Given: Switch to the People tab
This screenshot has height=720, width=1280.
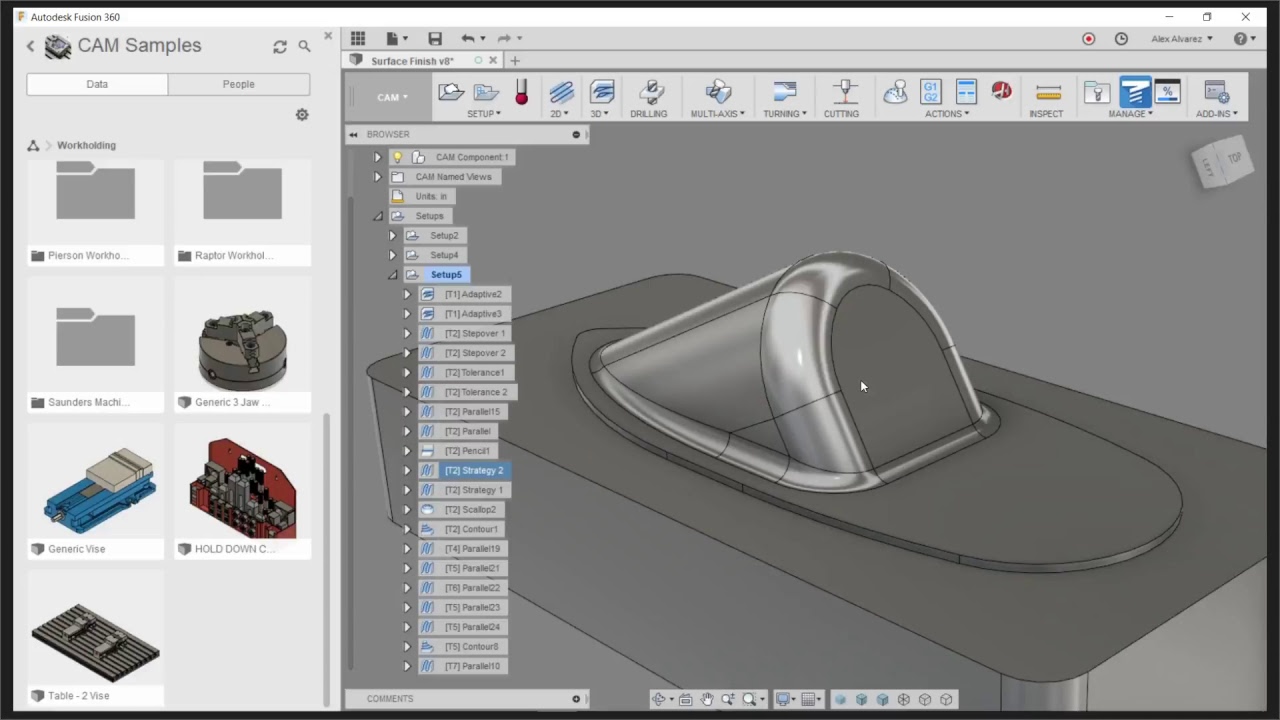Looking at the screenshot, I should pyautogui.click(x=238, y=84).
